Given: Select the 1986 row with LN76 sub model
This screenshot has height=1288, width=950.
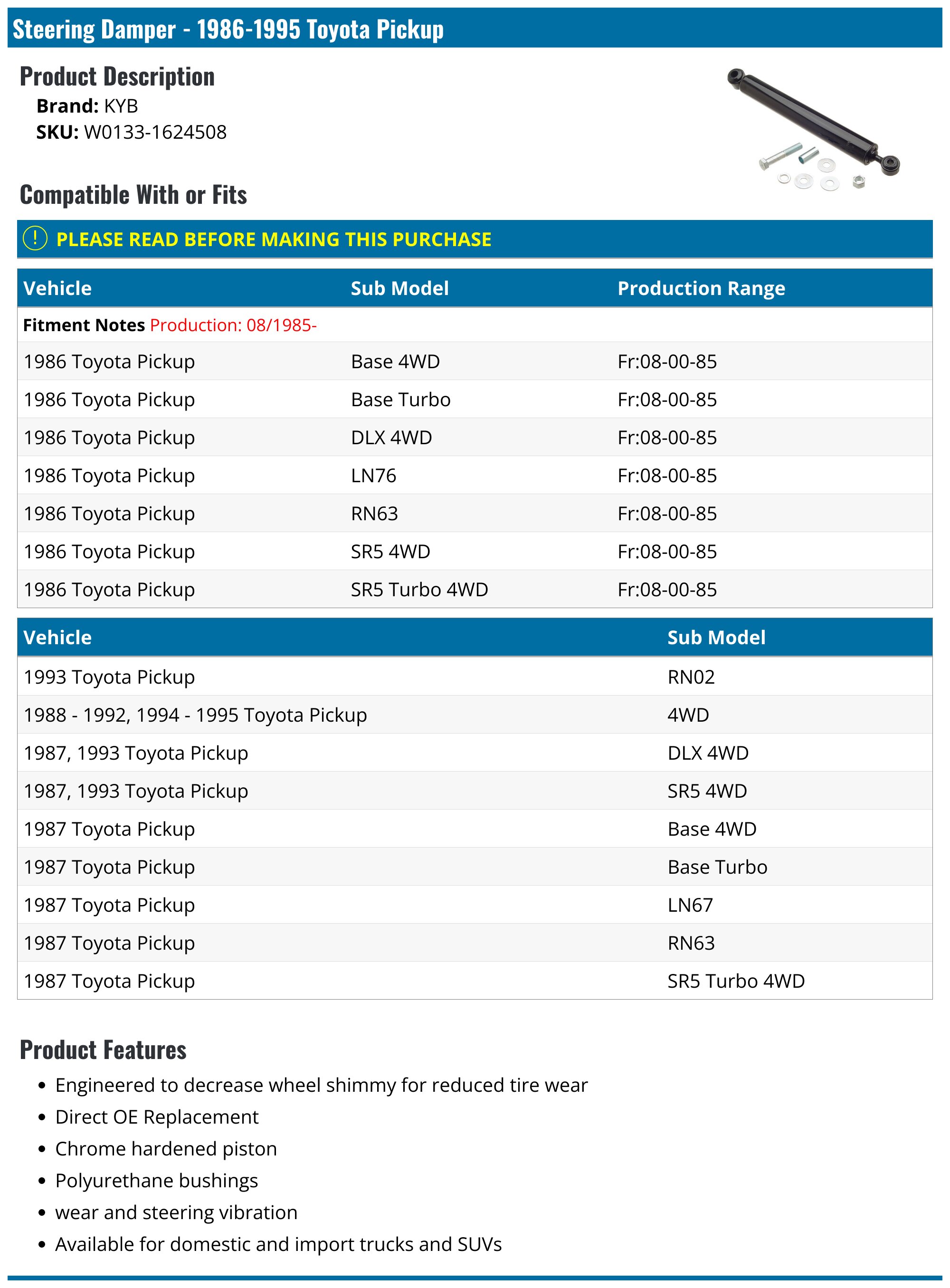Looking at the screenshot, I should [x=475, y=475].
